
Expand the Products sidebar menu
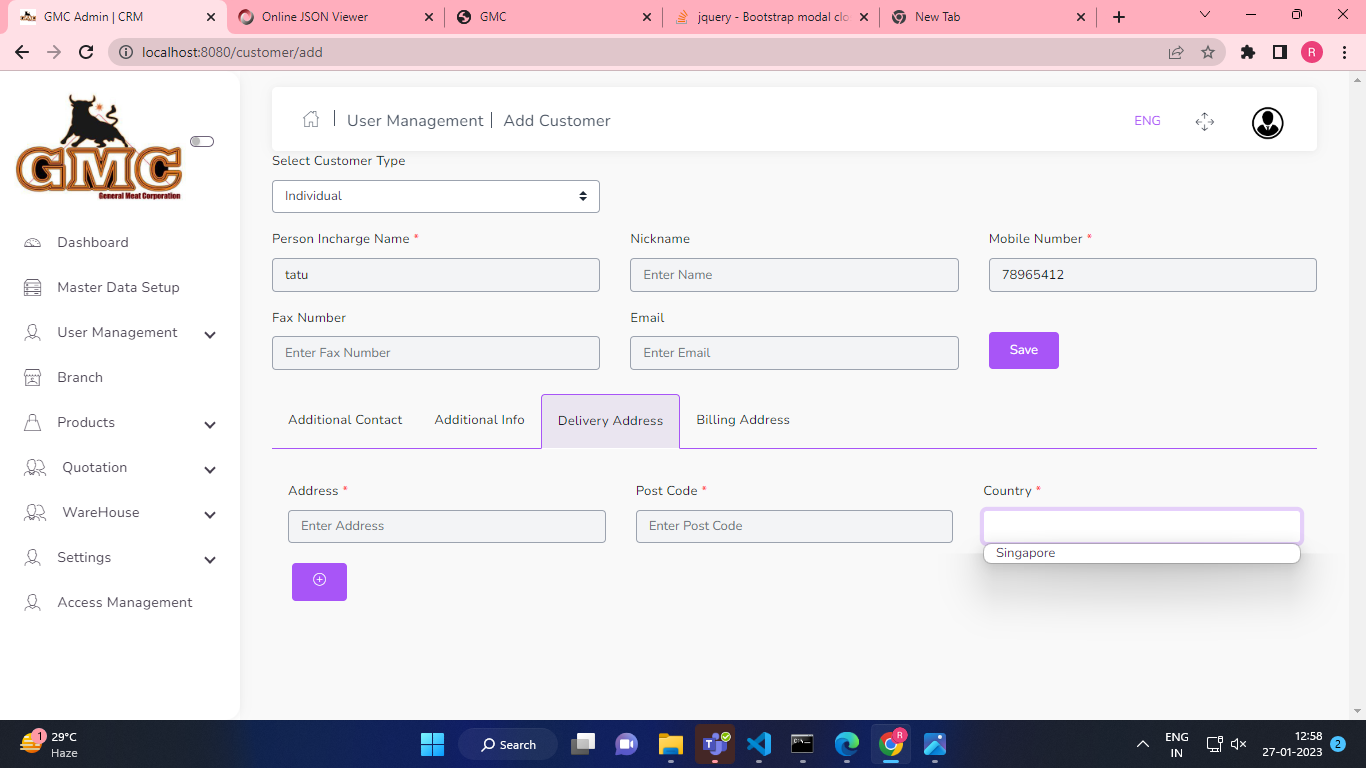click(x=210, y=424)
